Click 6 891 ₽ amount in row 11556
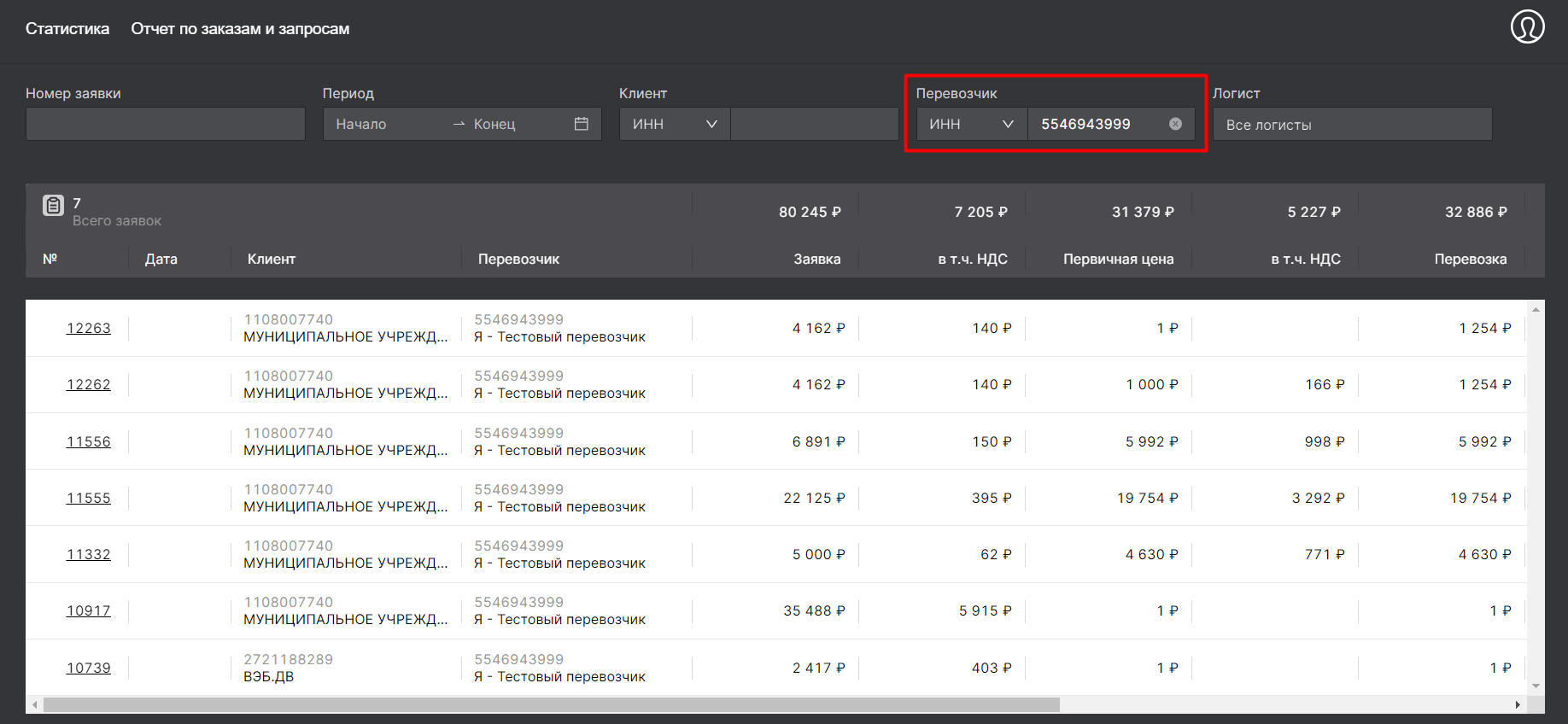Image resolution: width=1568 pixels, height=724 pixels. 818,441
